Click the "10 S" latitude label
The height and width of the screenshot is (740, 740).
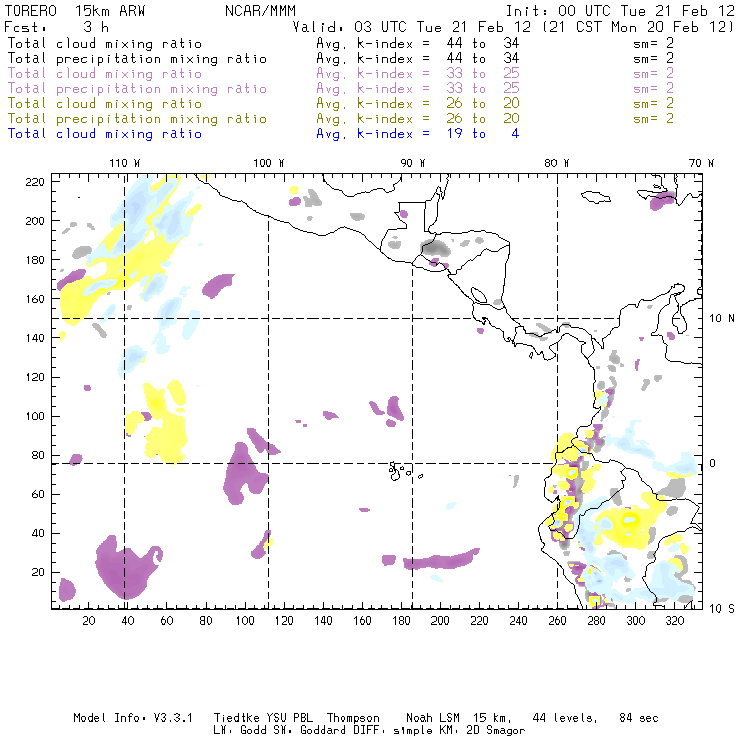pyautogui.click(x=722, y=609)
